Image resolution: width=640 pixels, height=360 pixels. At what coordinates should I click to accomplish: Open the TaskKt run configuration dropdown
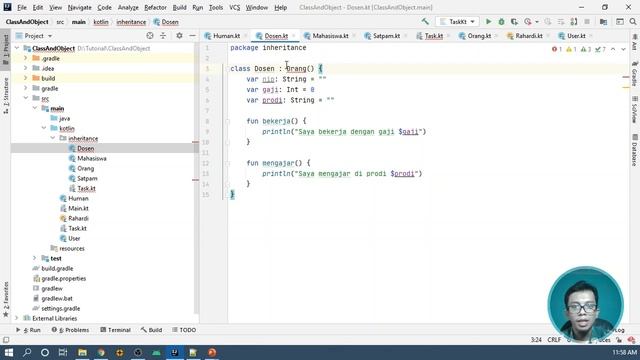pos(457,22)
